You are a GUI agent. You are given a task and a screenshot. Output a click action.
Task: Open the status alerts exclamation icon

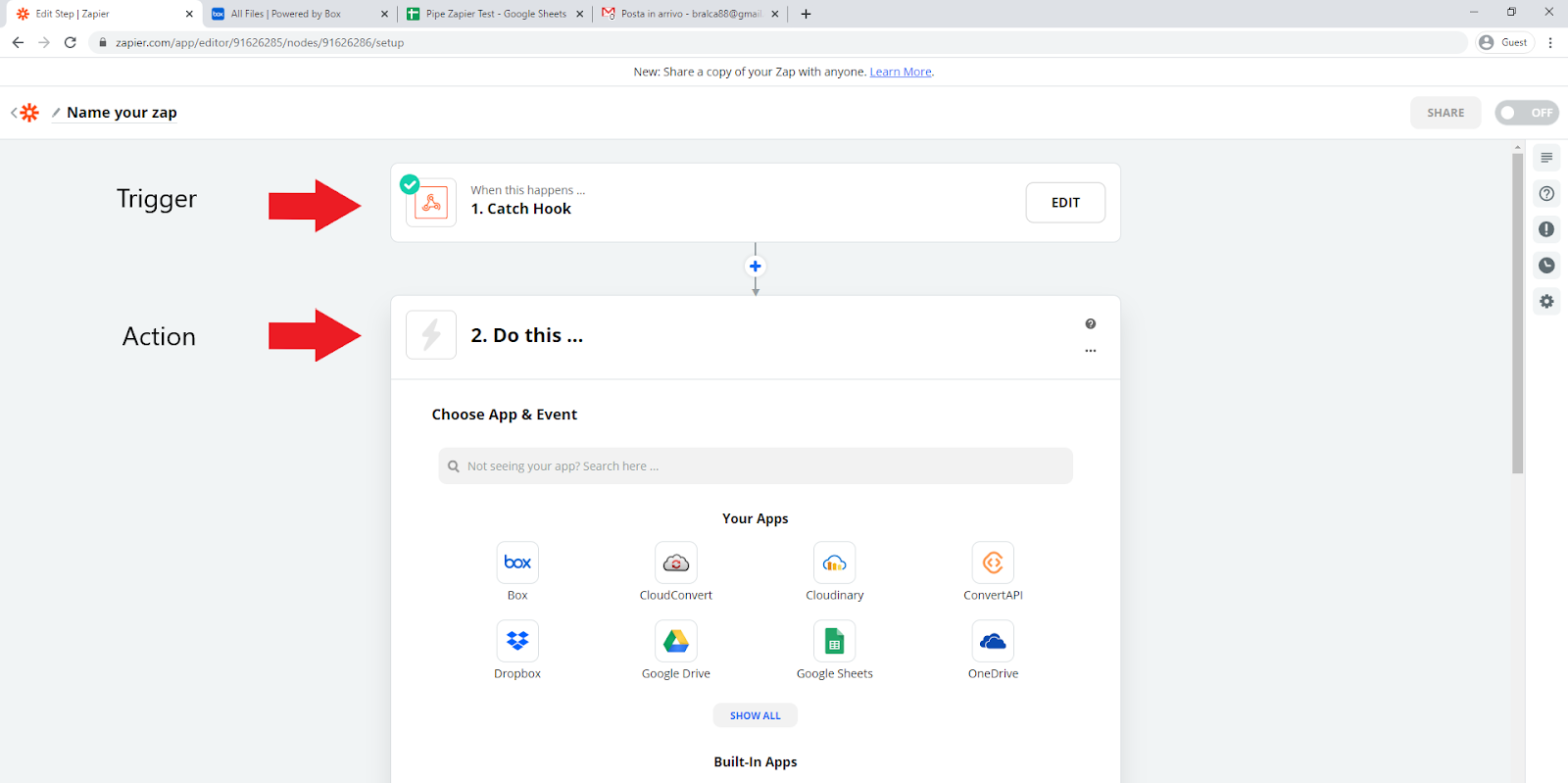1546,229
